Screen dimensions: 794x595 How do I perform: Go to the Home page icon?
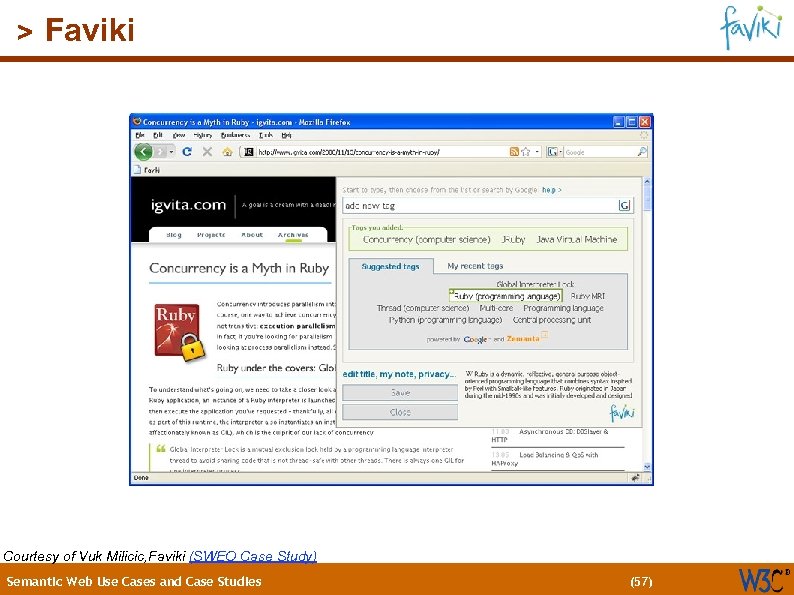point(227,151)
